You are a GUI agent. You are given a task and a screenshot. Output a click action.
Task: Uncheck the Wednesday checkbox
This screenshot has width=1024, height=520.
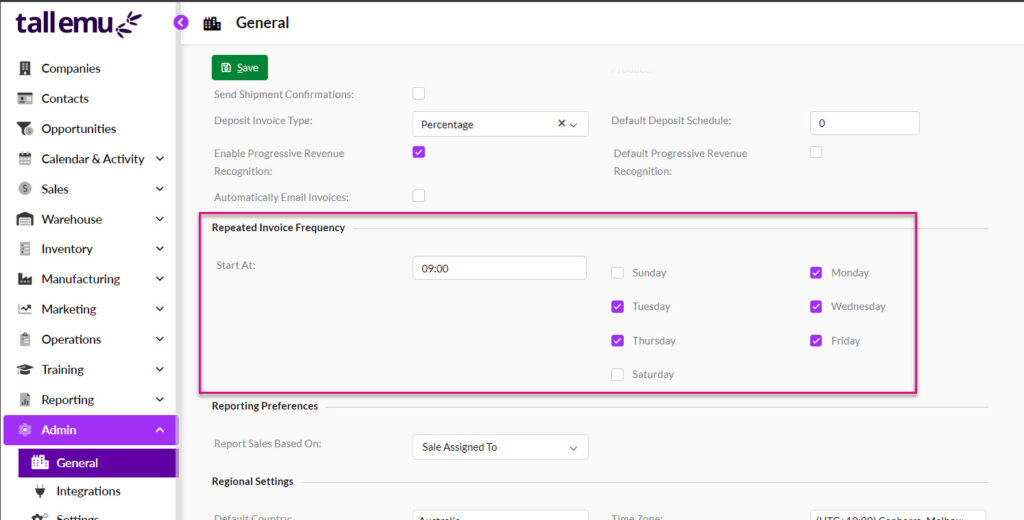pyautogui.click(x=816, y=306)
